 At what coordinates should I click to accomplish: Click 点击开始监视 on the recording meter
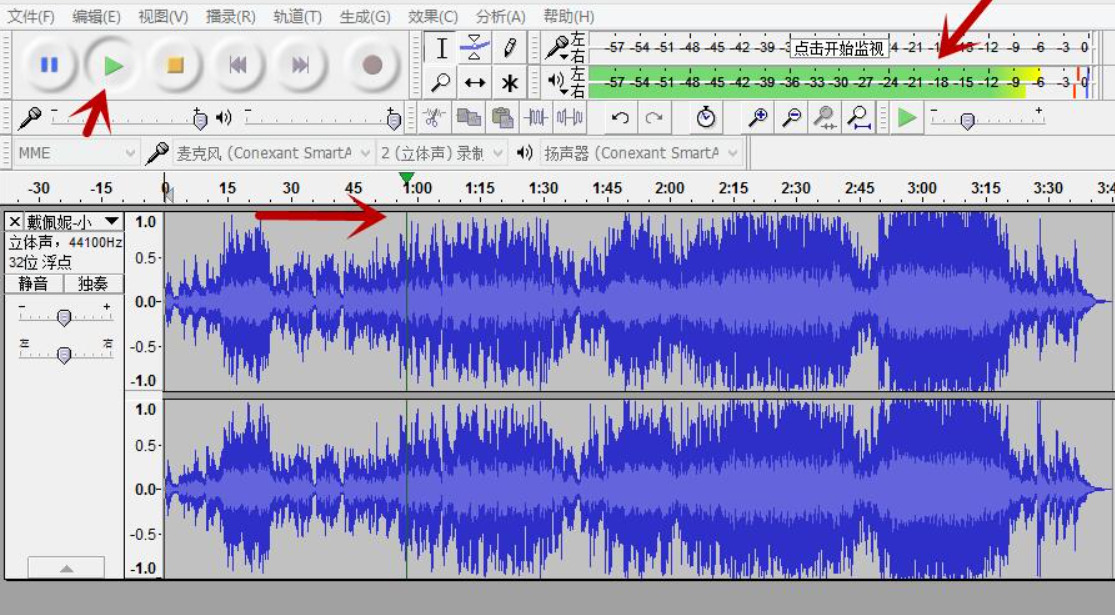click(838, 47)
